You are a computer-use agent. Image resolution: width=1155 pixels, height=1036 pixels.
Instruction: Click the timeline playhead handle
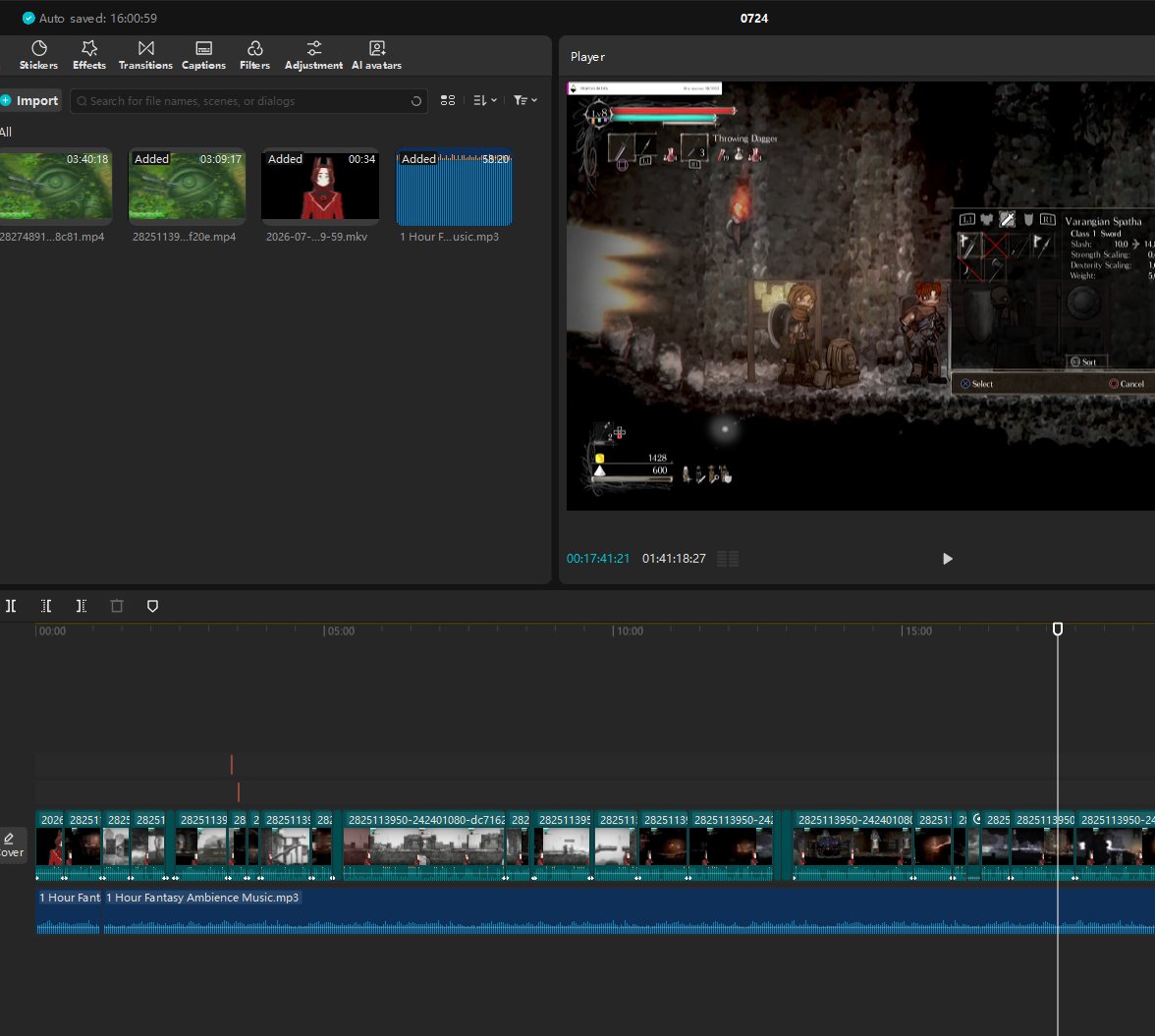[x=1058, y=628]
